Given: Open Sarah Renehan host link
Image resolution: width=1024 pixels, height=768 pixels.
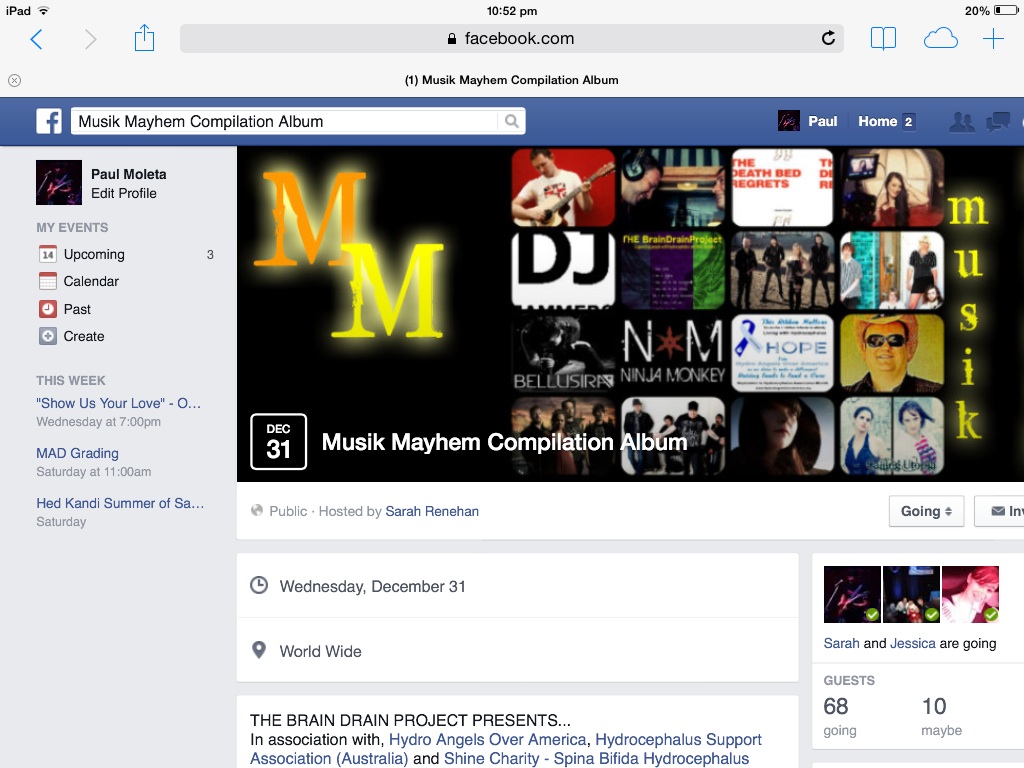Looking at the screenshot, I should coord(432,511).
